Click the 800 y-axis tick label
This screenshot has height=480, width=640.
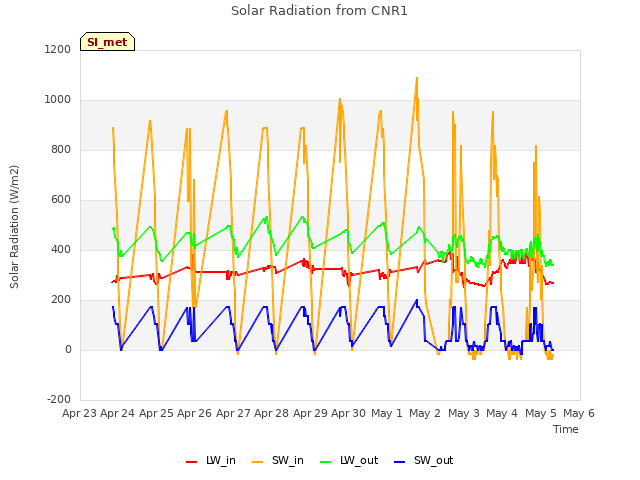[61, 149]
